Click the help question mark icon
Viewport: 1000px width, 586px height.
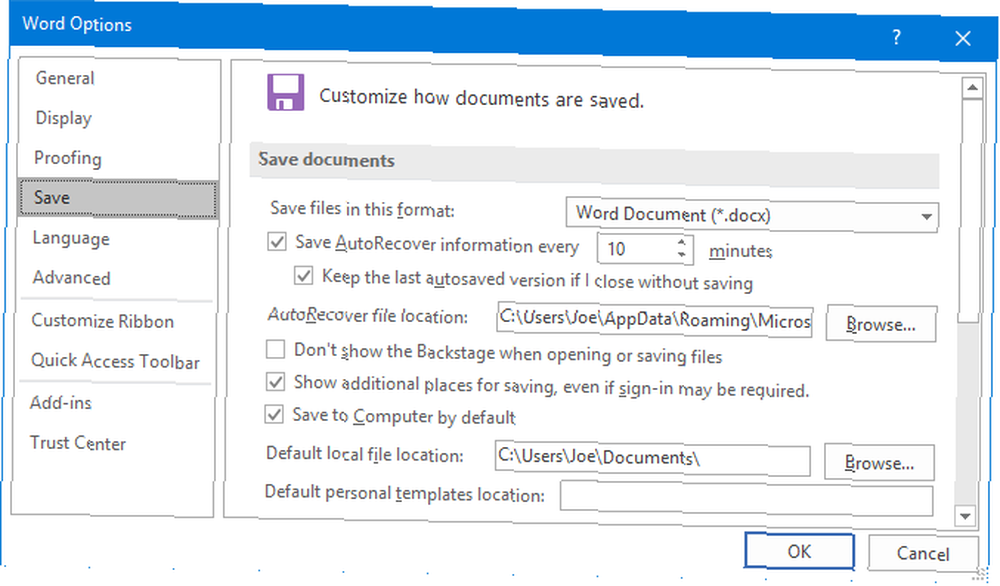[x=896, y=38]
